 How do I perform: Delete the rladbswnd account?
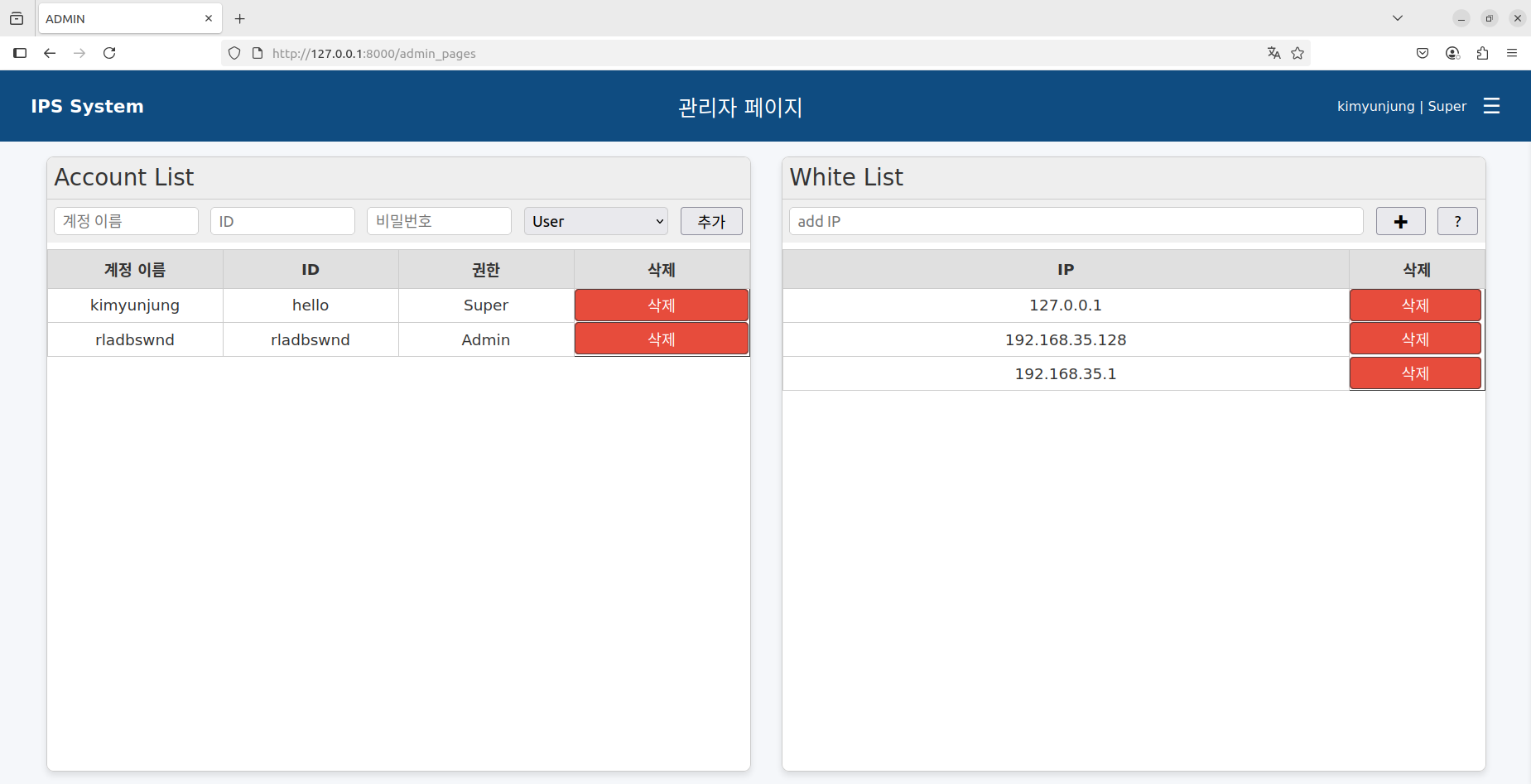[x=662, y=339]
